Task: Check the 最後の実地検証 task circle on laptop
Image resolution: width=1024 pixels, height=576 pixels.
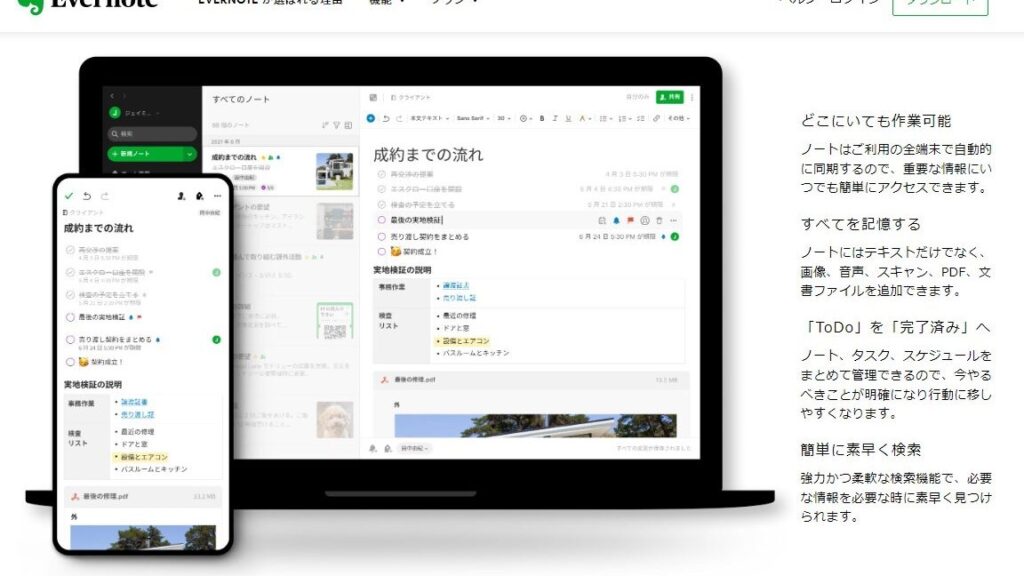Action: point(381,220)
